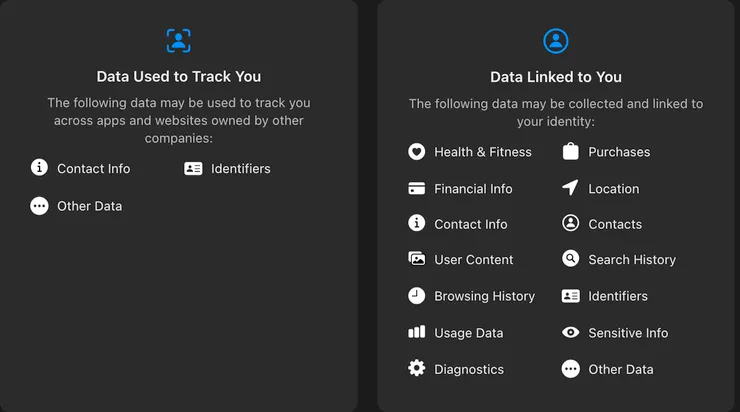Viewport: 740px width, 412px height.
Task: Click the Location arrow icon
Action: (571, 188)
